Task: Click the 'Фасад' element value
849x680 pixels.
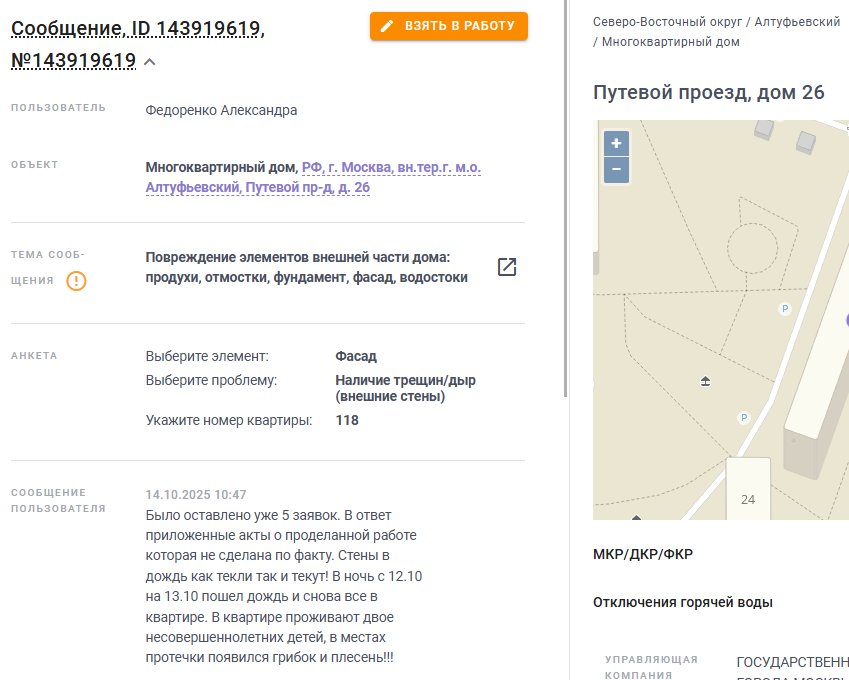Action: (356, 356)
